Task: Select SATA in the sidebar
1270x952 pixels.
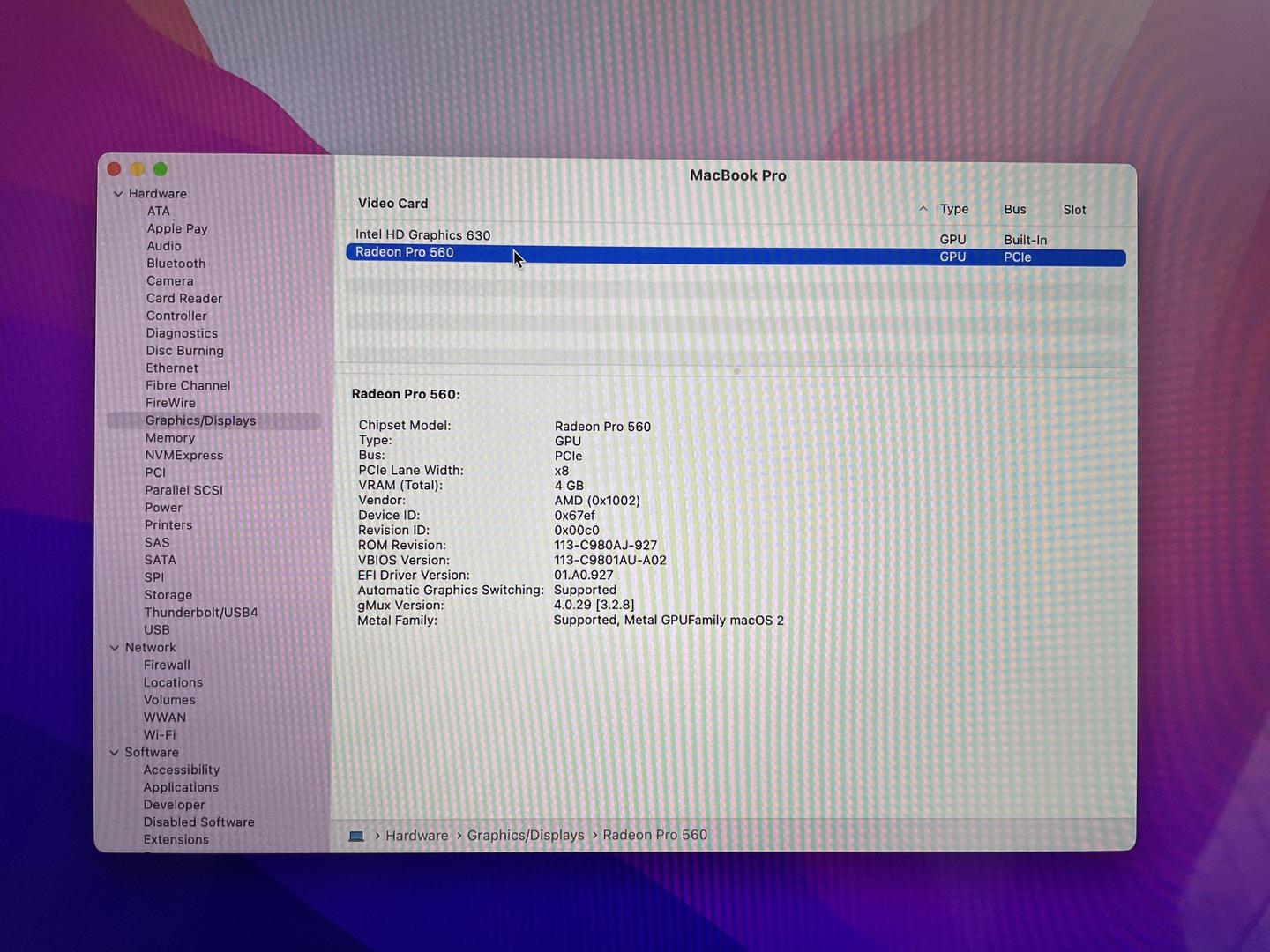Action: (161, 561)
